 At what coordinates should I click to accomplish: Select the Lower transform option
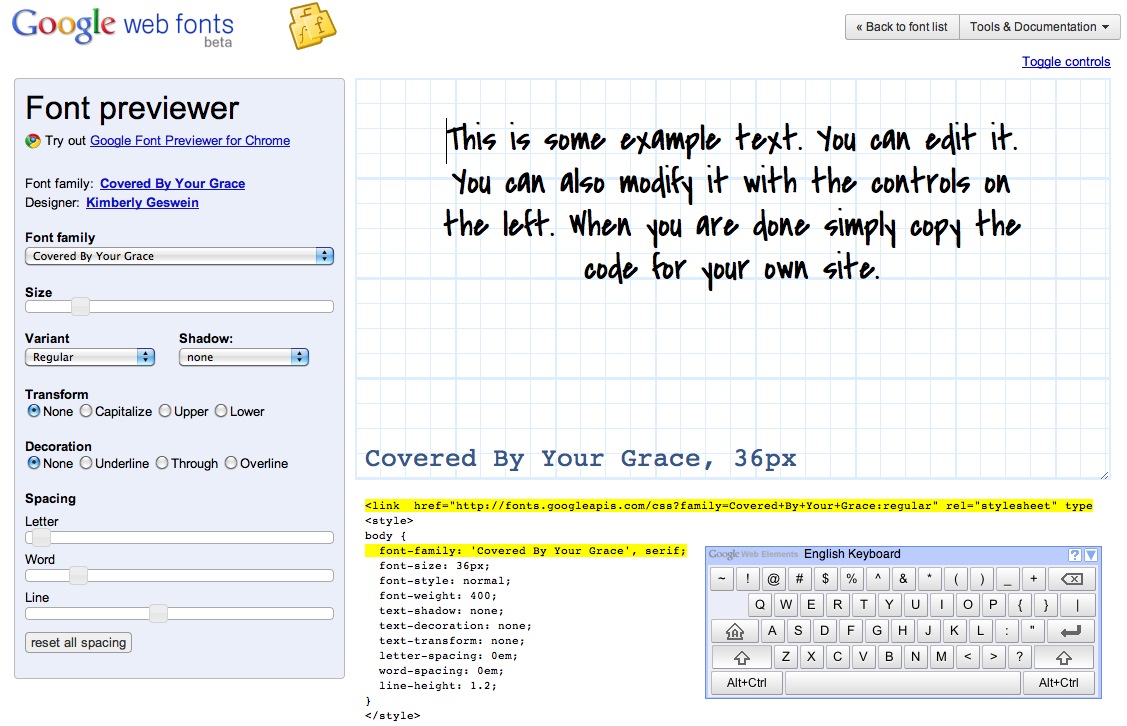tap(221, 411)
